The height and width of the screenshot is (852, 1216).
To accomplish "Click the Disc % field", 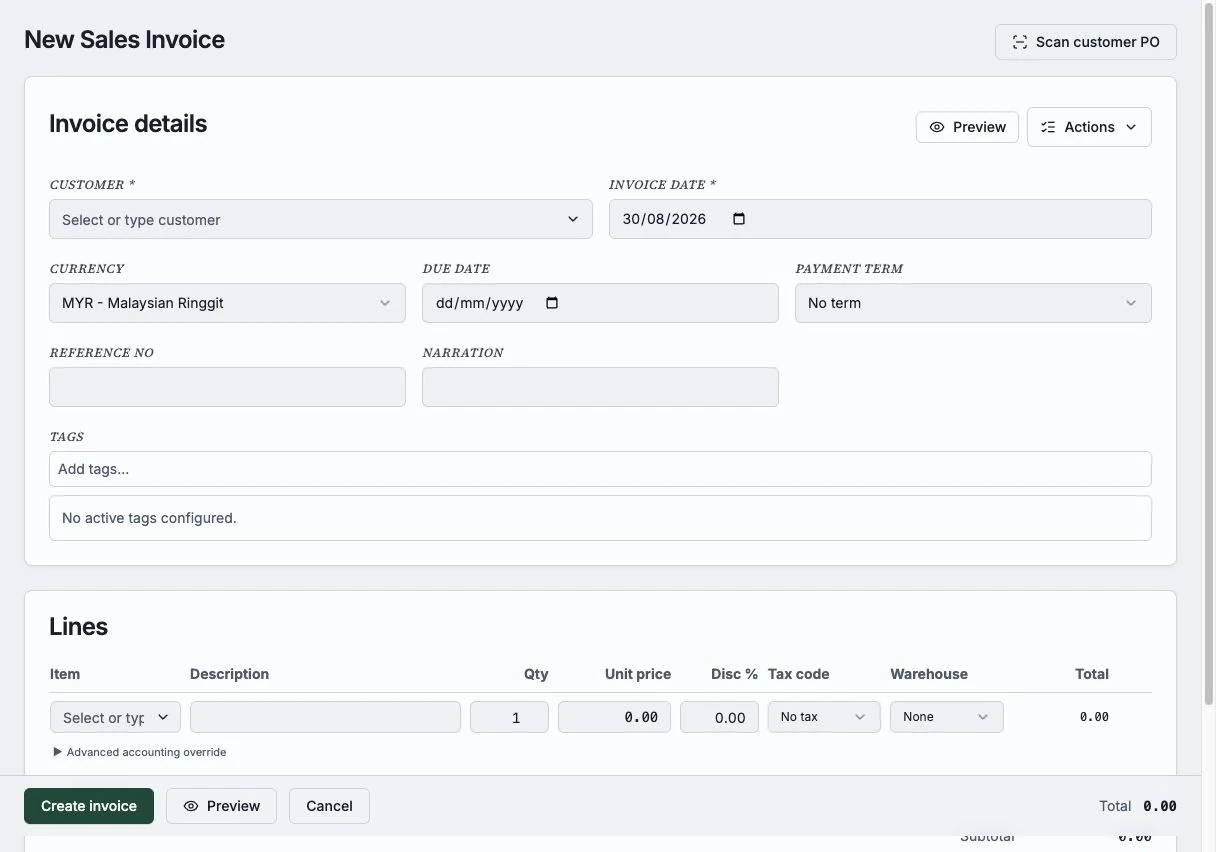I will tap(719, 717).
